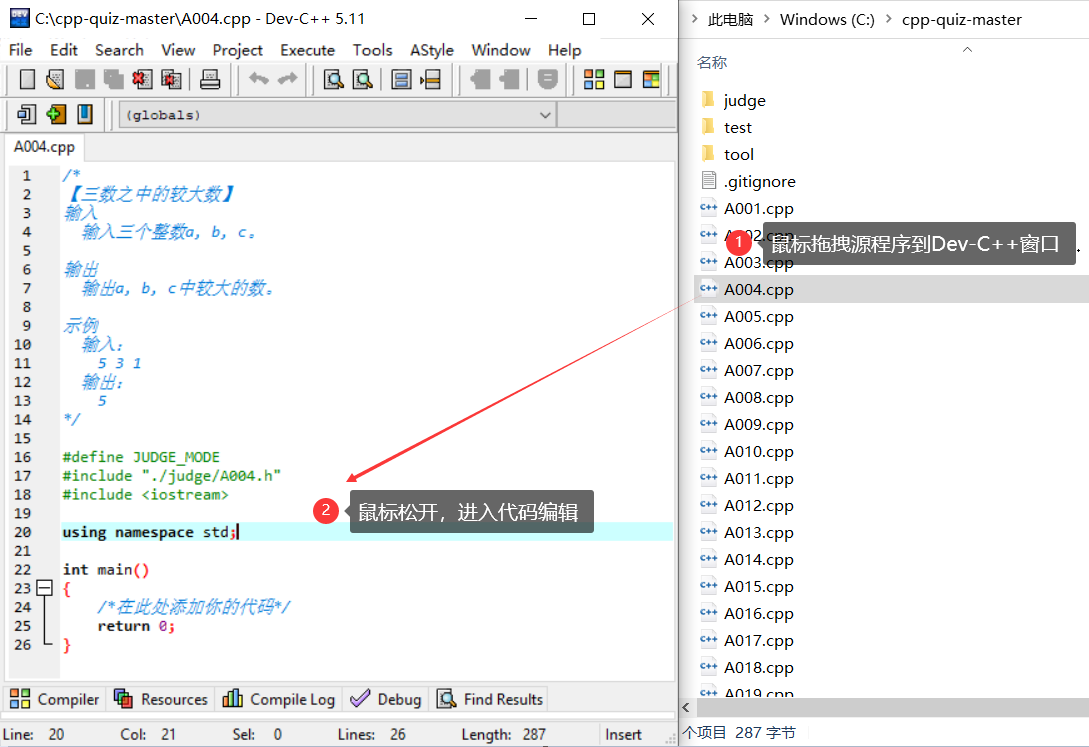Screen dimensions: 1089x747
Task: Select the A004.cpp editor tab
Action: 44,147
